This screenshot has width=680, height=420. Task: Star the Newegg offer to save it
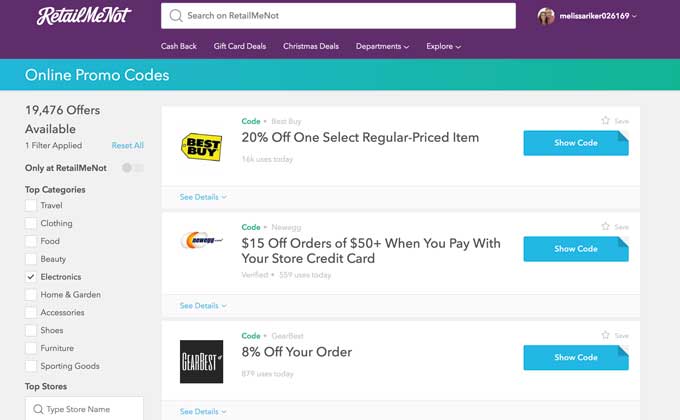coord(605,226)
